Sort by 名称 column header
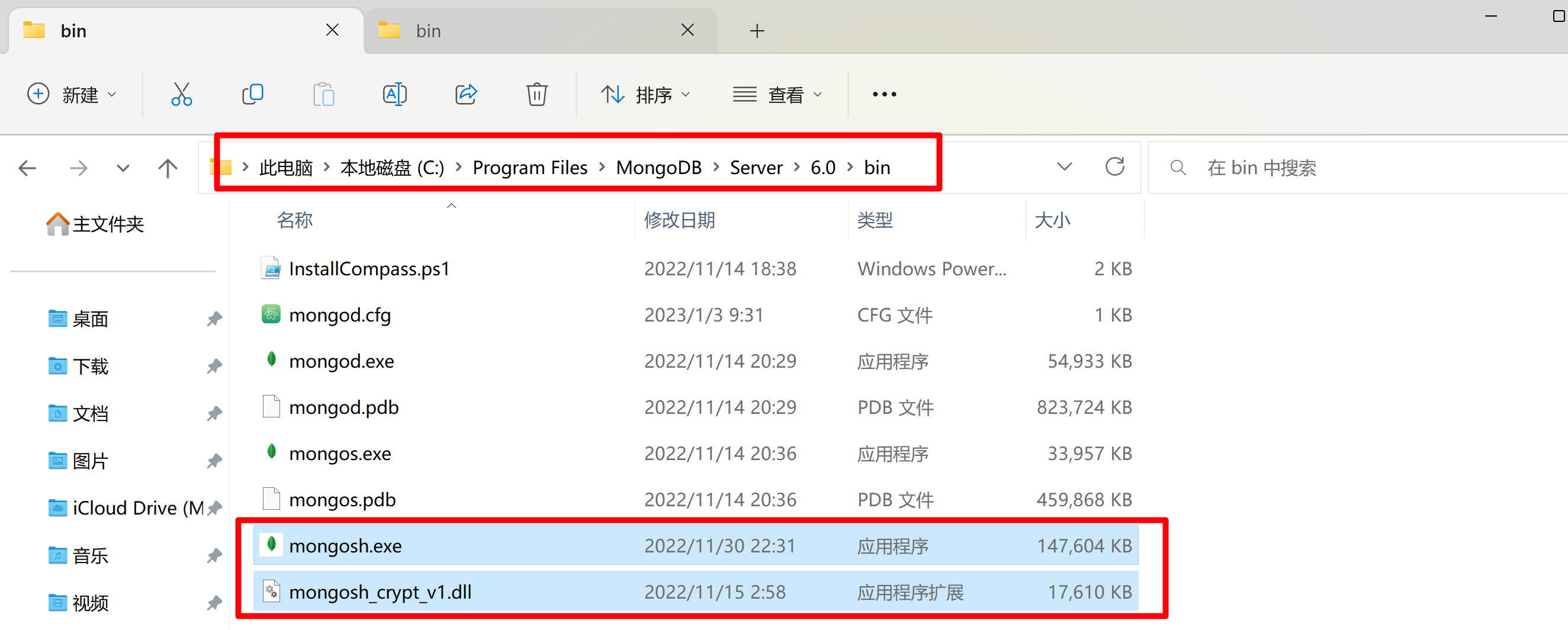Viewport: 1568px width, 630px height. pyautogui.click(x=295, y=220)
